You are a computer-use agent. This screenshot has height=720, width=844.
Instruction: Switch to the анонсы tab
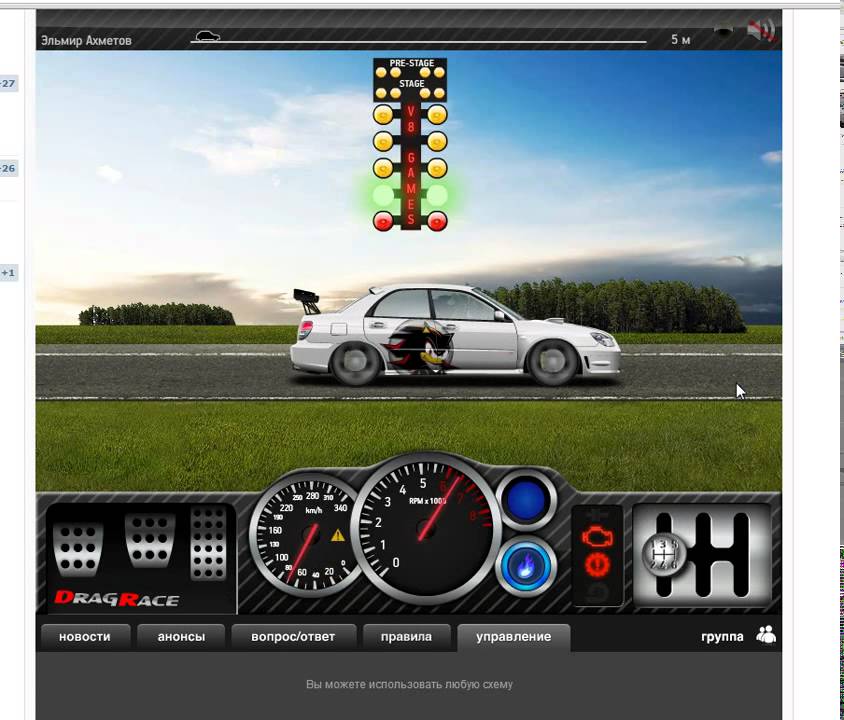tap(181, 636)
